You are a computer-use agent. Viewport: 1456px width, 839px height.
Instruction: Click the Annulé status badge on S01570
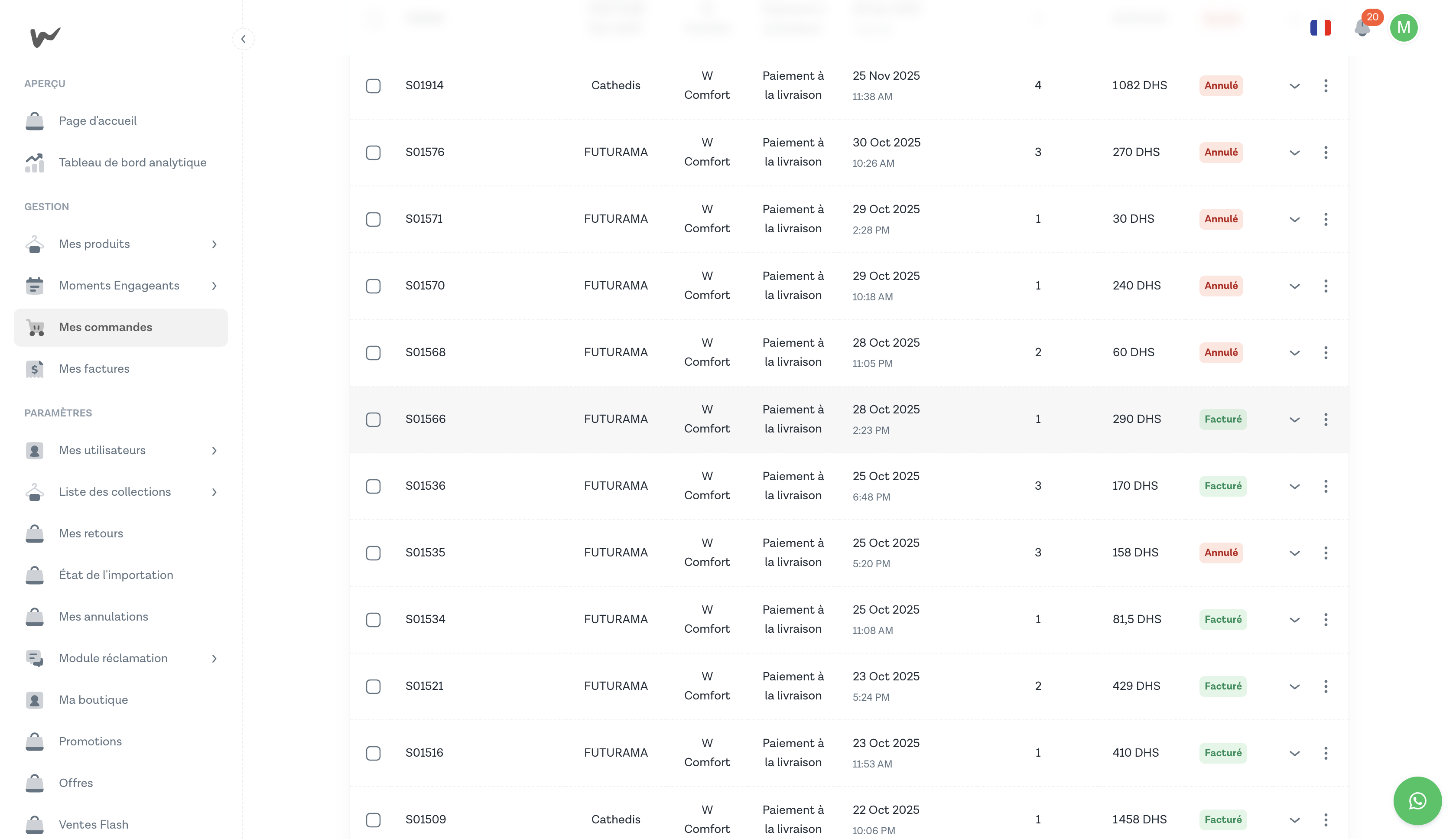coord(1220,286)
